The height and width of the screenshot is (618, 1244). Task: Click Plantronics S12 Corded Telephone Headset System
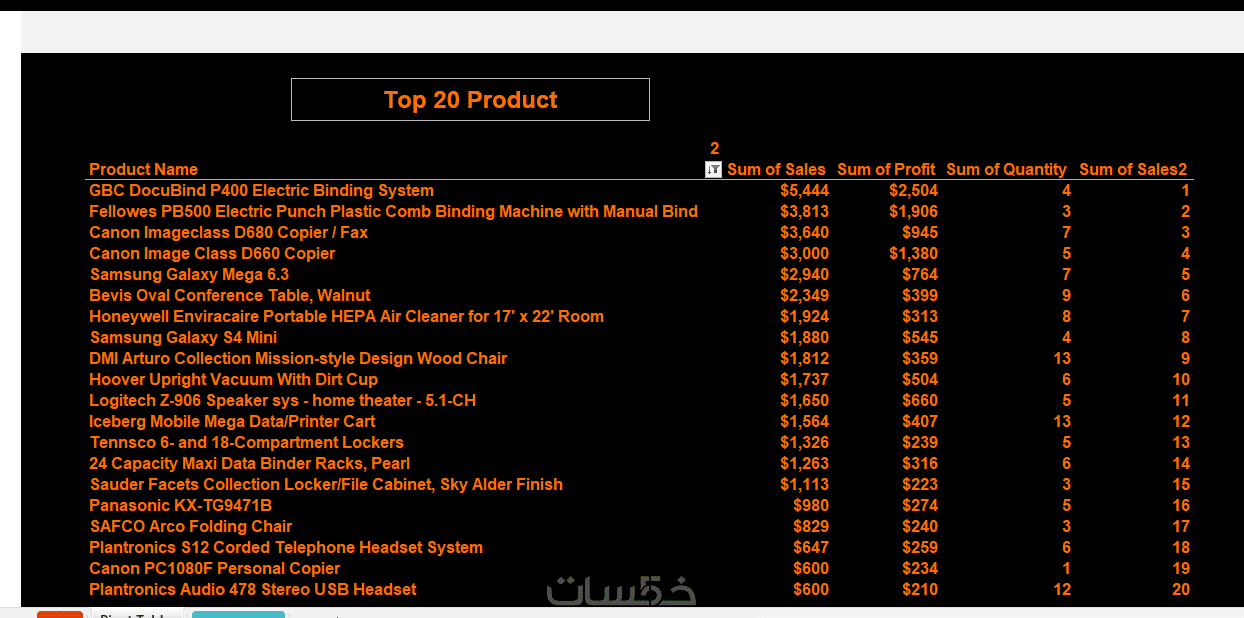[x=286, y=548]
